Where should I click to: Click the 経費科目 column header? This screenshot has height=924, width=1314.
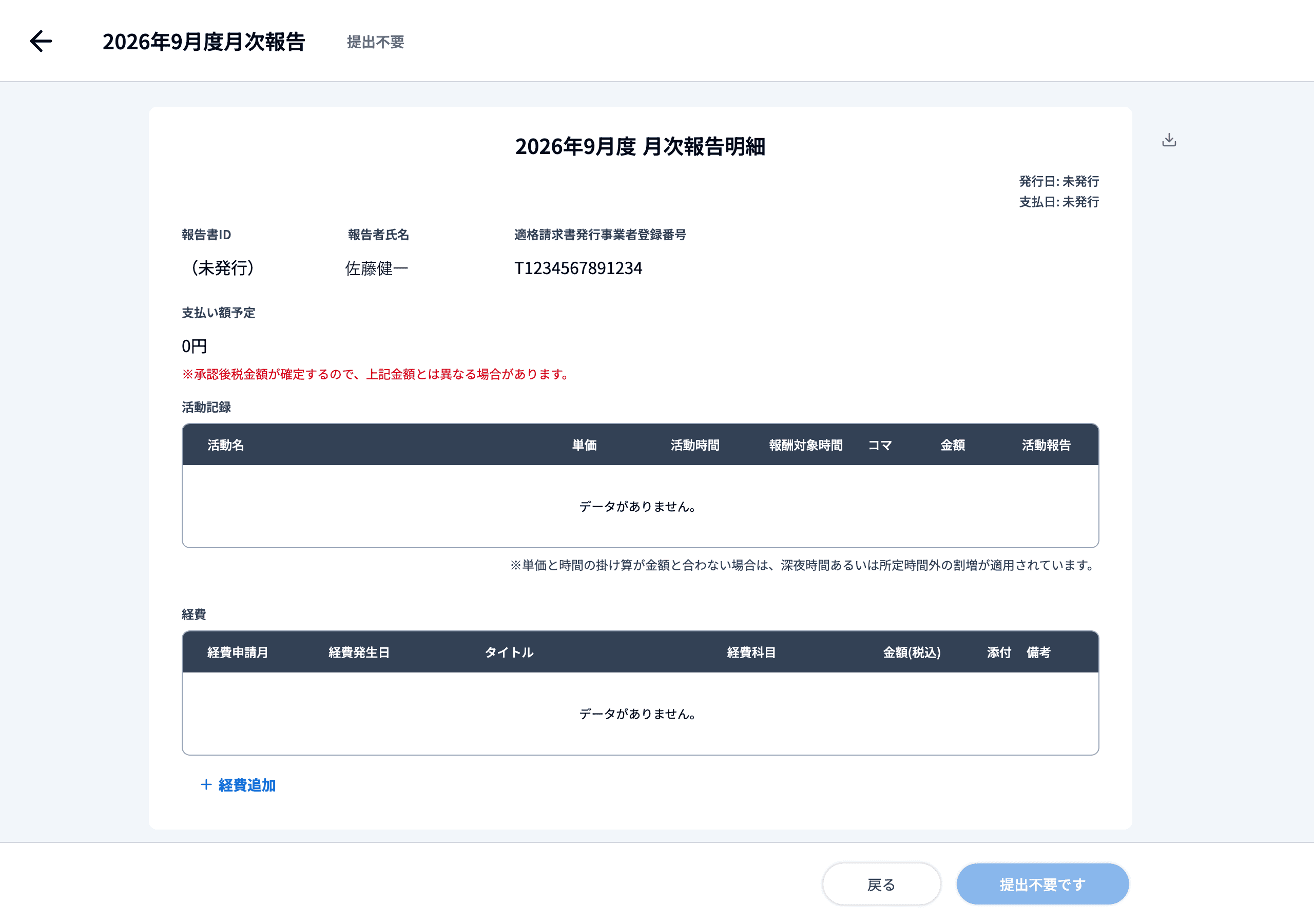click(751, 652)
